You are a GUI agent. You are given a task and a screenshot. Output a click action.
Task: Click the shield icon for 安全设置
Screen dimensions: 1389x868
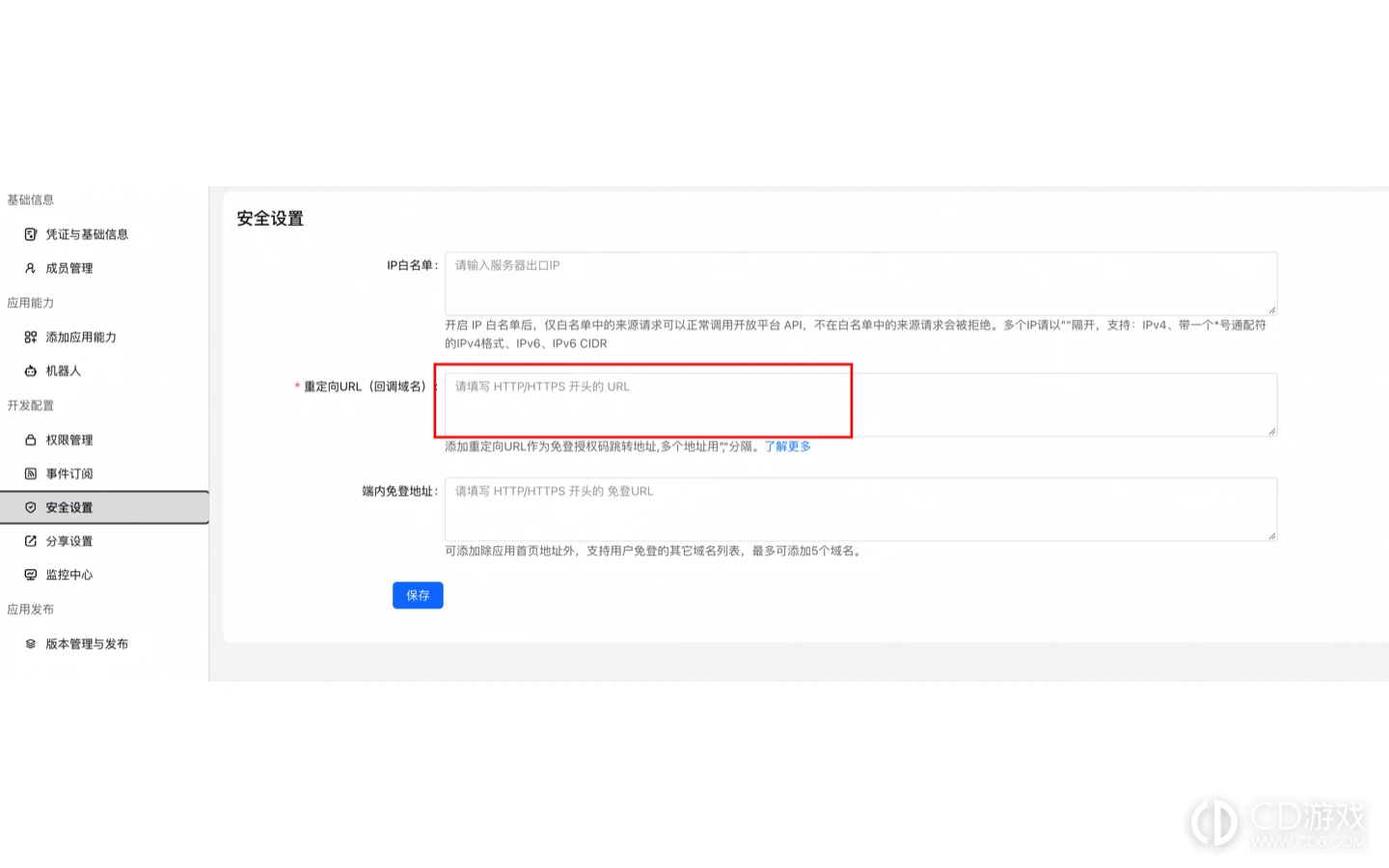pyautogui.click(x=31, y=507)
